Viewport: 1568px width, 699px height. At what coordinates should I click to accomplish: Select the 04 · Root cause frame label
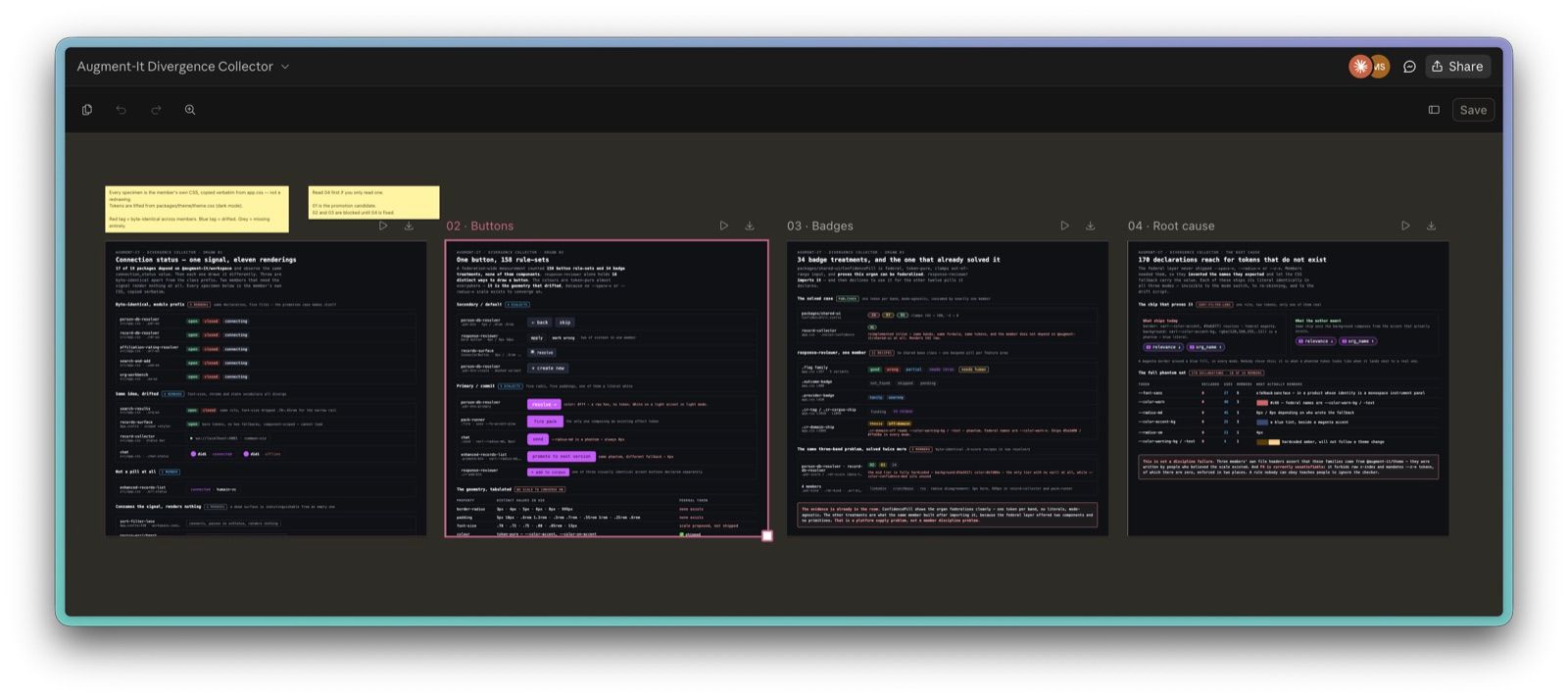(1171, 225)
